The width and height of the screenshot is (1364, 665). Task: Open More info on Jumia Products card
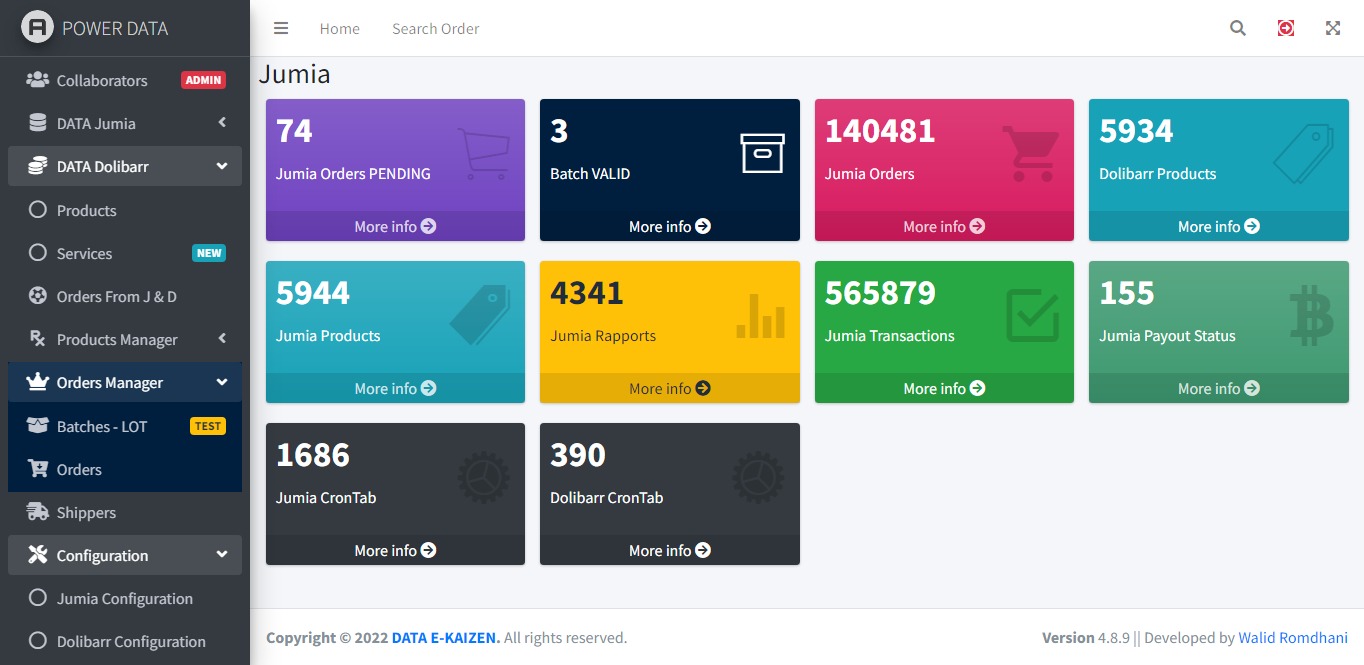click(x=395, y=388)
